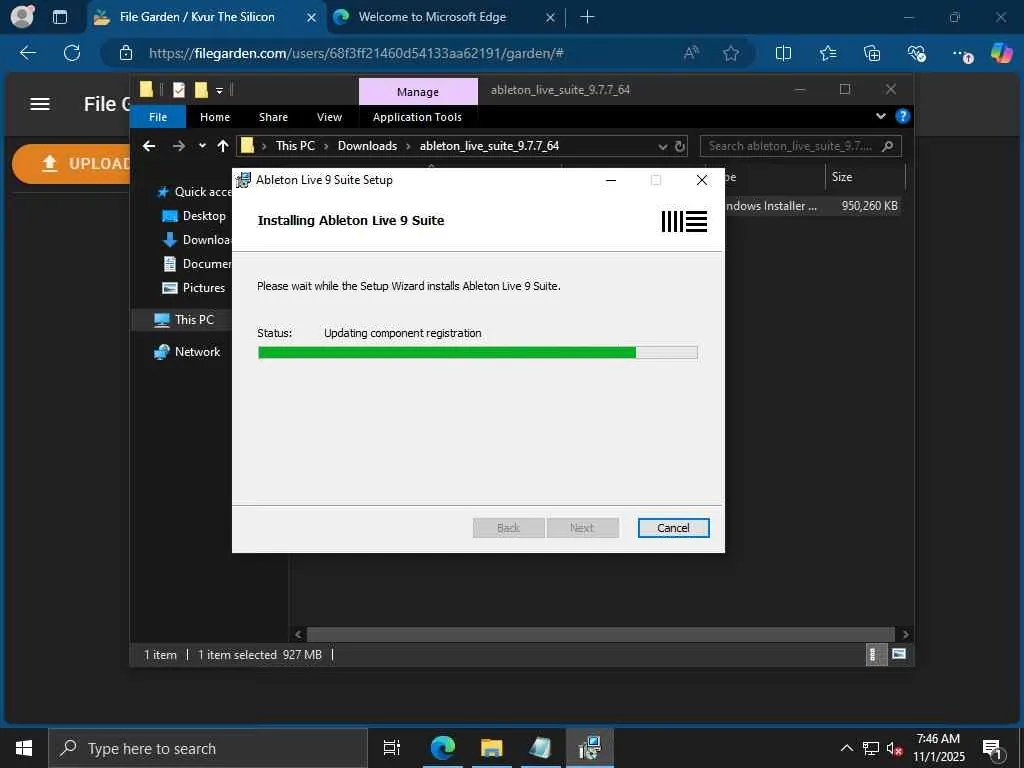This screenshot has width=1024, height=768.
Task: Sort files by the Size column
Action: pyautogui.click(x=865, y=177)
